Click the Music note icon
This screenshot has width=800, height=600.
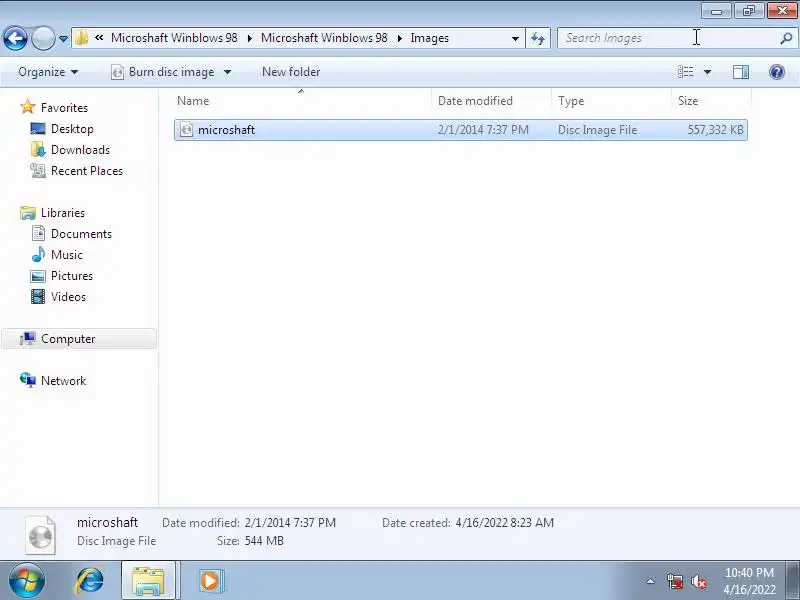38,254
